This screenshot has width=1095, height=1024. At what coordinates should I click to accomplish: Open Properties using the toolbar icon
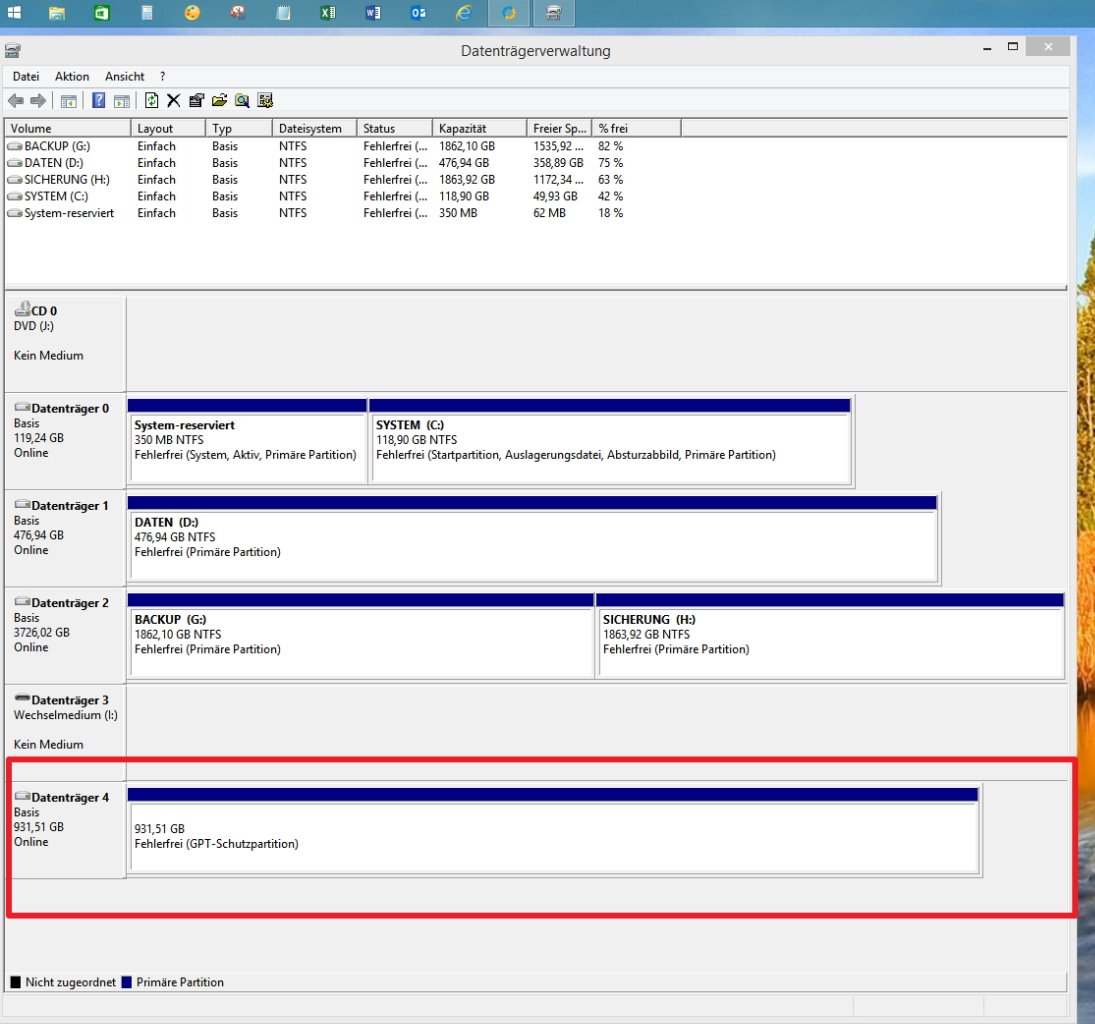(197, 100)
